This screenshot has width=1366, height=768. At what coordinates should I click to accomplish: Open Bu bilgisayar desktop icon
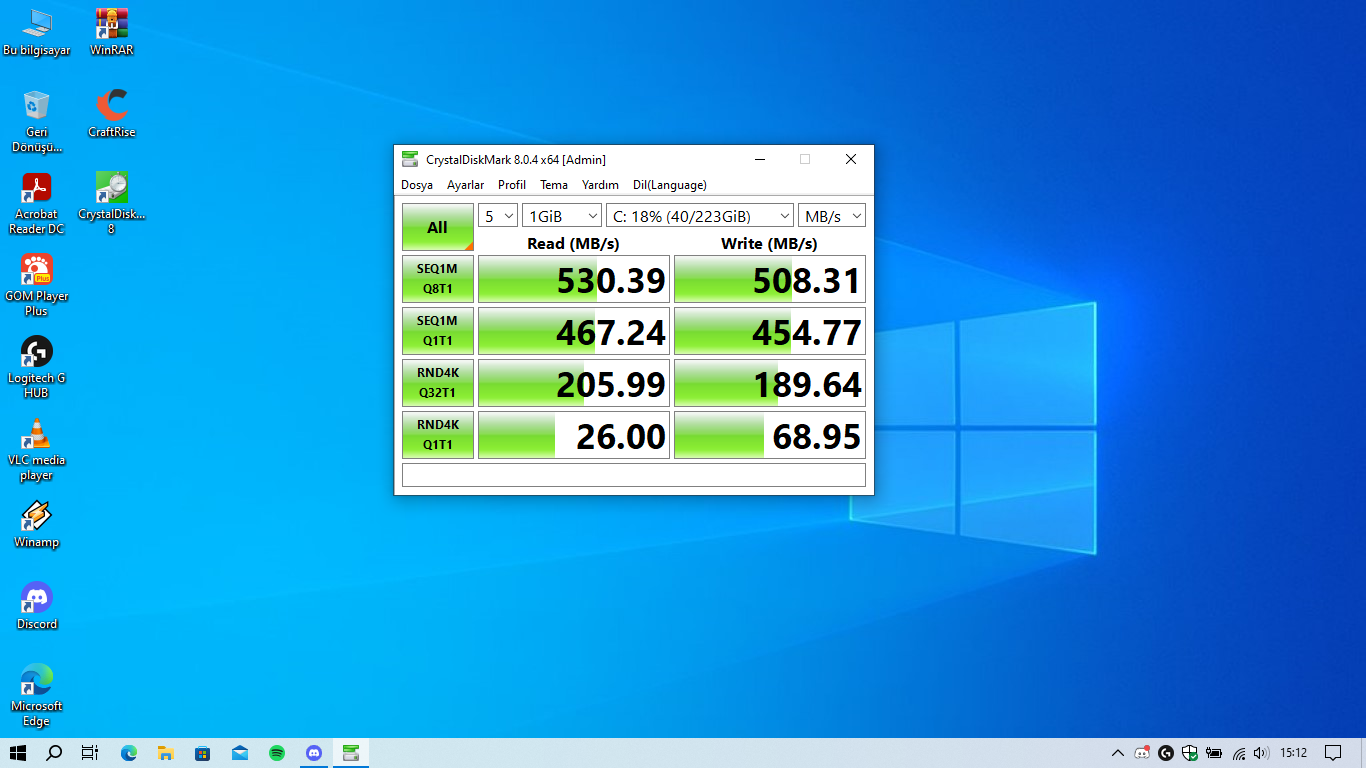[x=37, y=31]
